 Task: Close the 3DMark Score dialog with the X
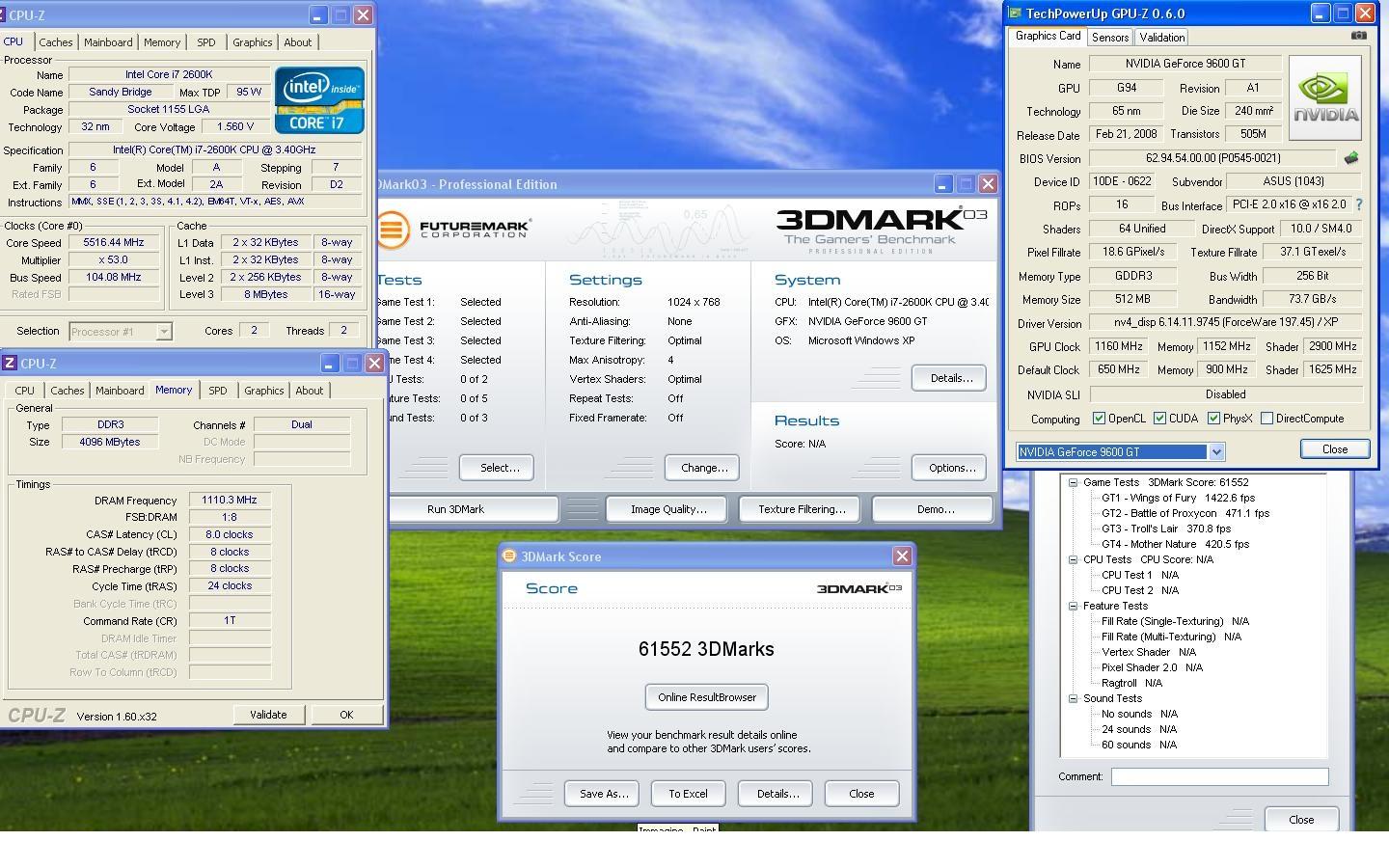pos(902,556)
